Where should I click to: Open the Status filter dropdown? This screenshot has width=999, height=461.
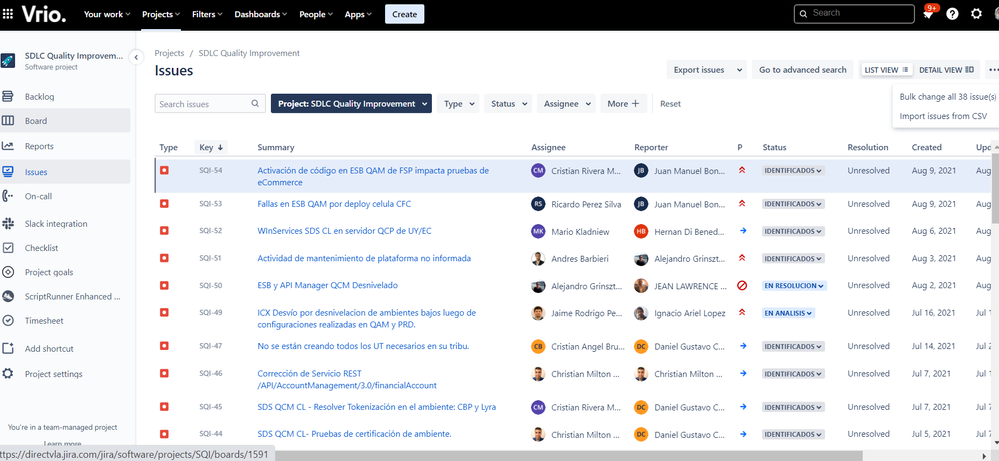pos(508,104)
